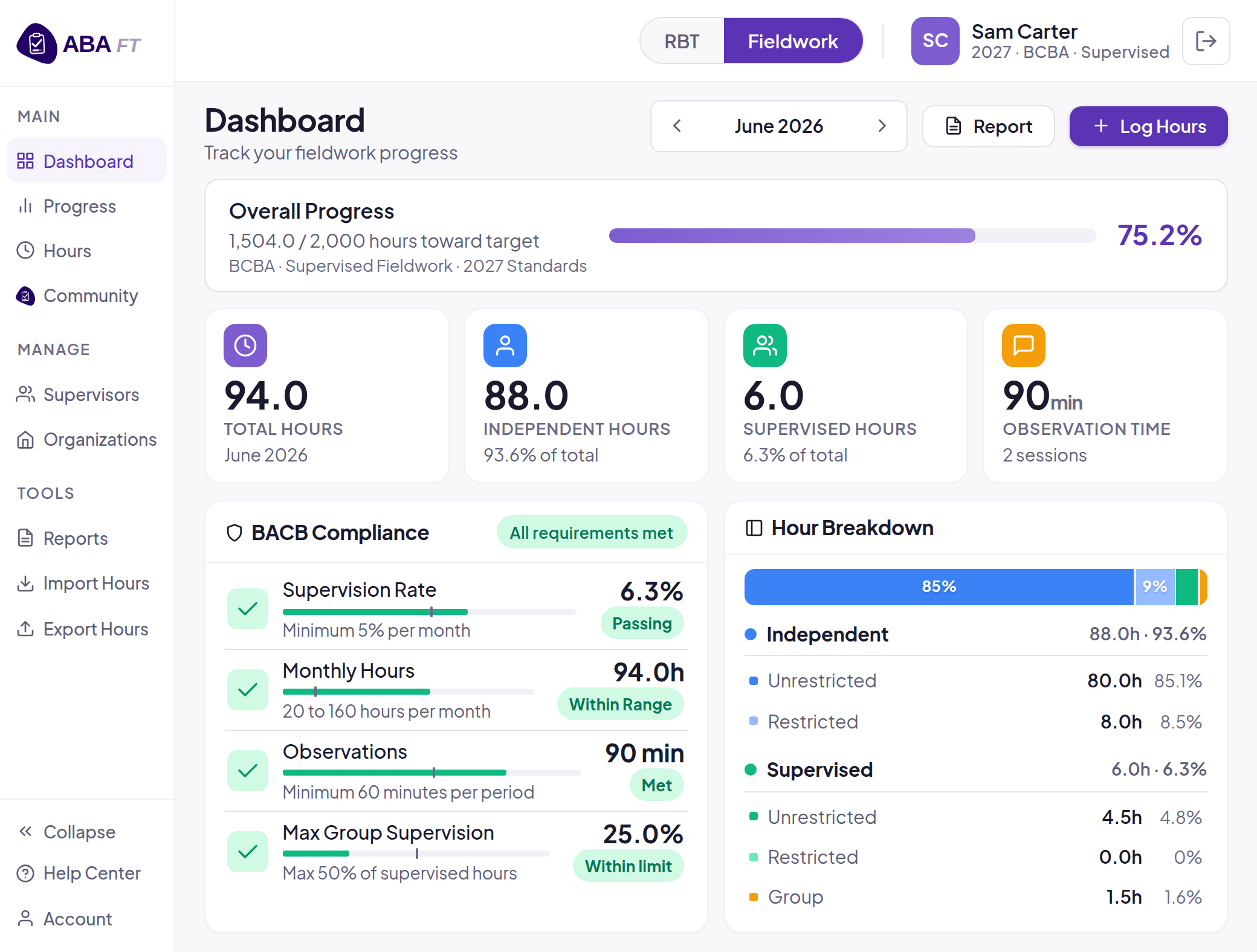The width and height of the screenshot is (1257, 952).
Task: Open Account settings link
Action: [x=87, y=918]
